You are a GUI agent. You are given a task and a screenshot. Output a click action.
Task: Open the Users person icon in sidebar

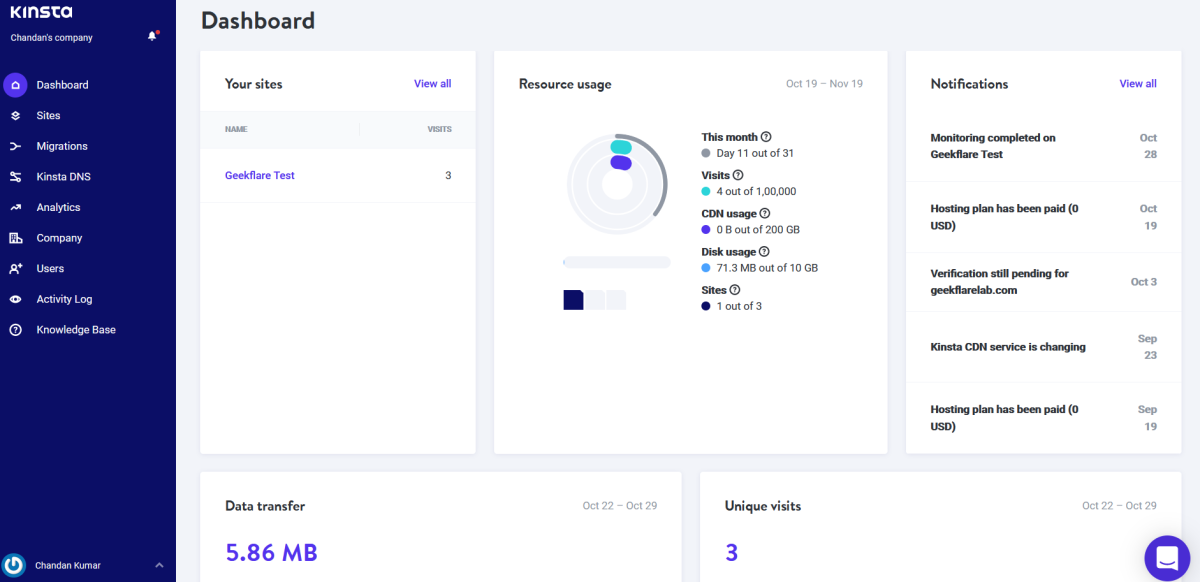pos(14,268)
